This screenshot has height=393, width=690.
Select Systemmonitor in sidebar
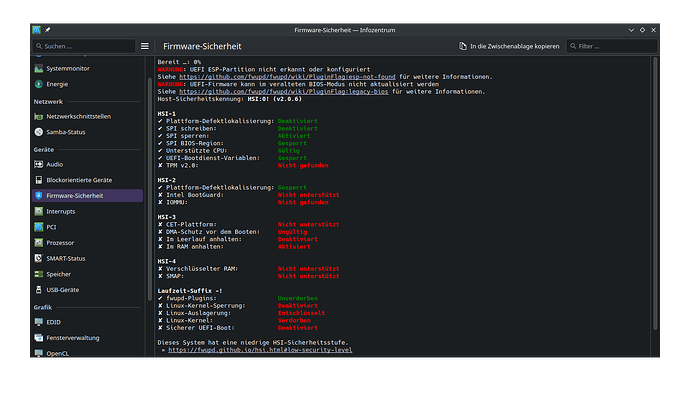87,68
